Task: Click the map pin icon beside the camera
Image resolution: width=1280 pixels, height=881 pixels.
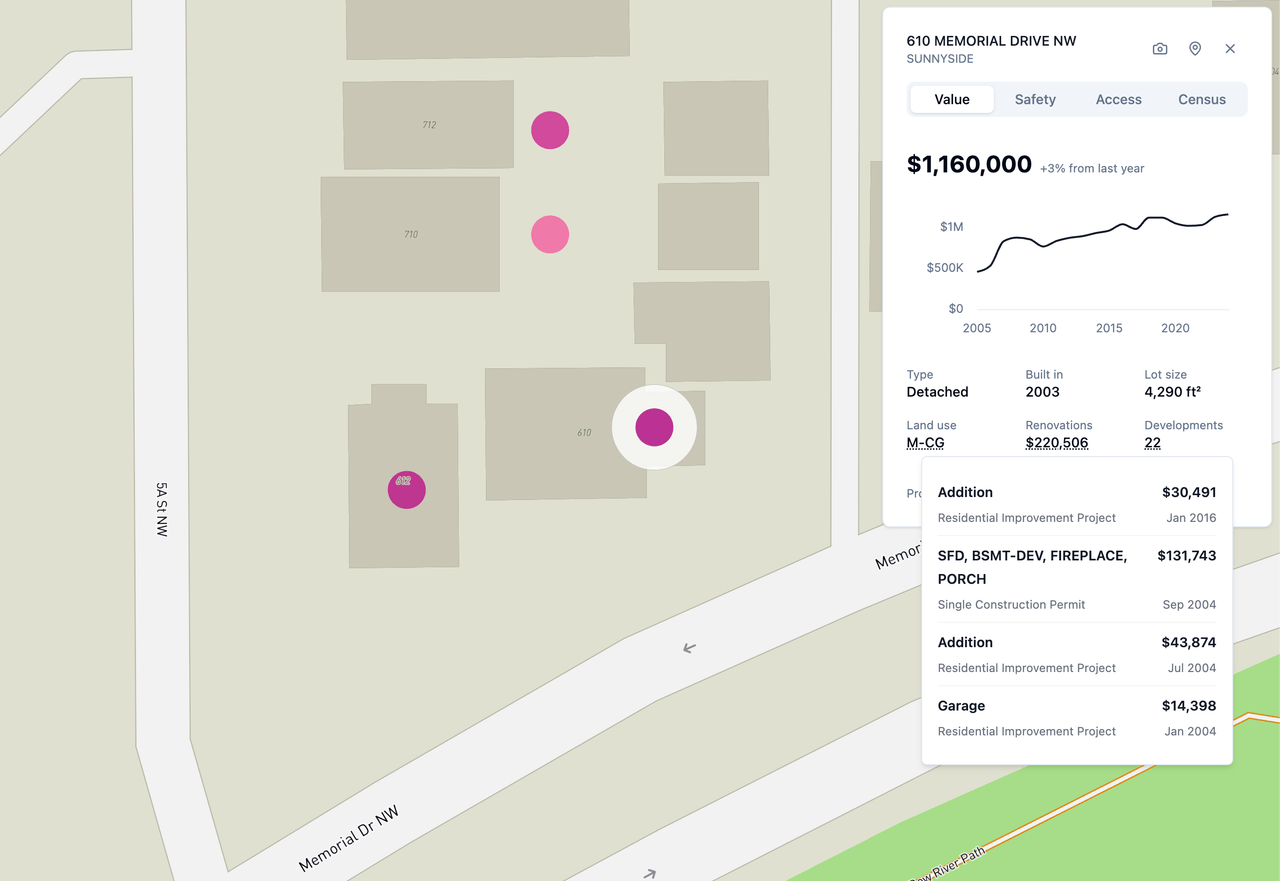Action: tap(1195, 48)
